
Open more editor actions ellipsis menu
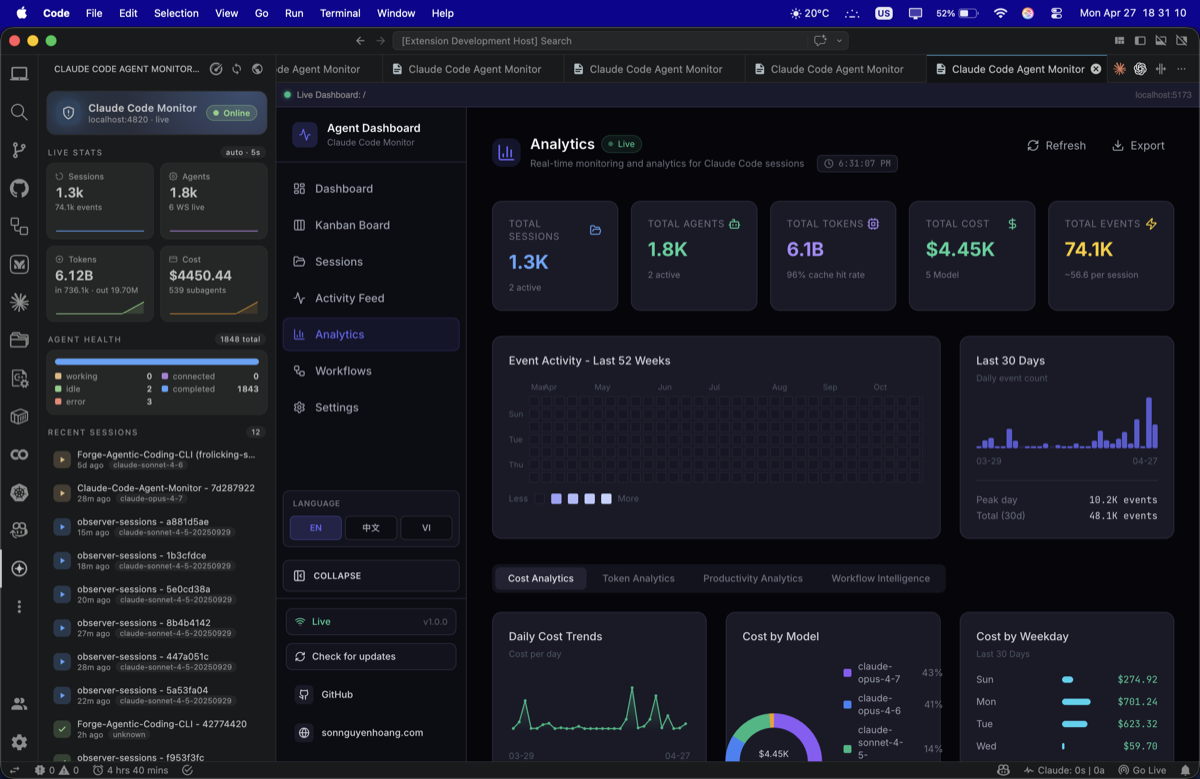[x=1181, y=69]
